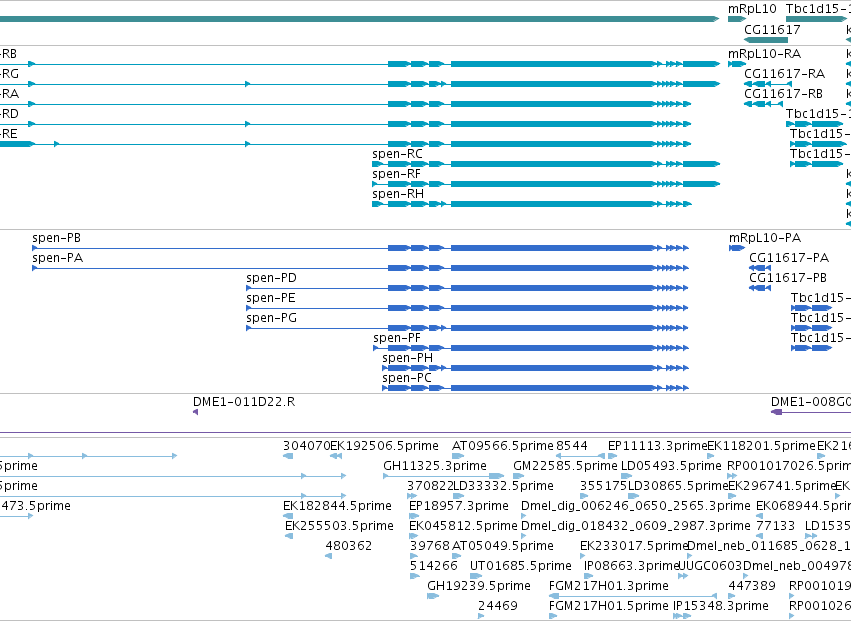The width and height of the screenshot is (851, 621).
Task: Open EST AT05049.5prime
Action: click(x=503, y=547)
